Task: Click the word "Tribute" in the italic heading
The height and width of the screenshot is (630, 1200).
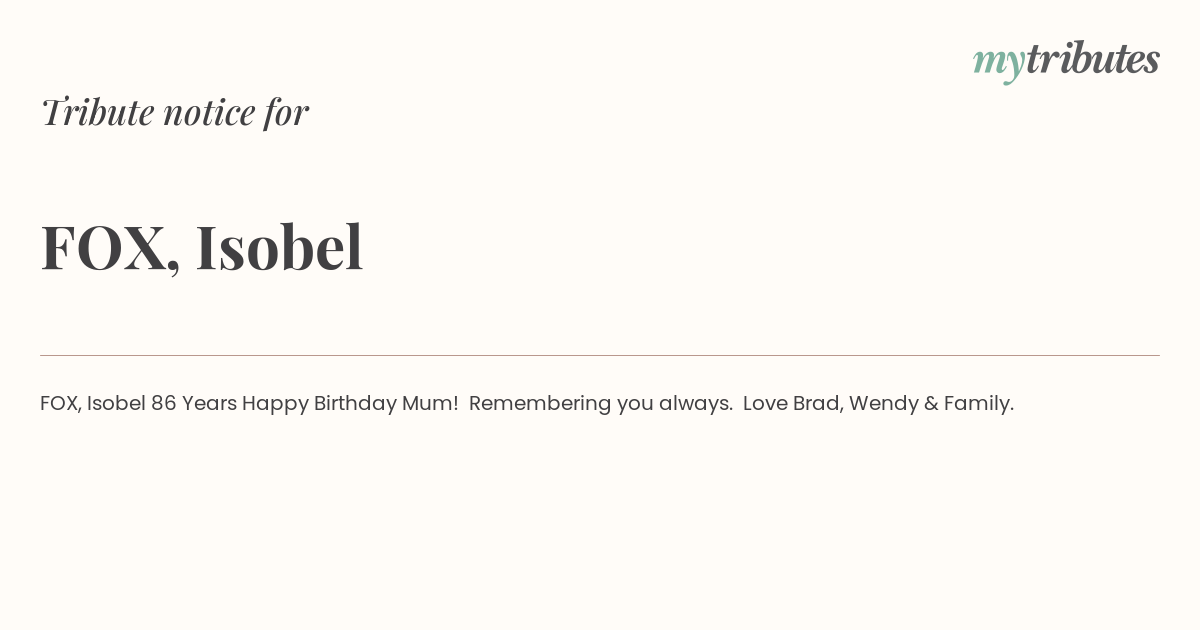Action: click(97, 111)
